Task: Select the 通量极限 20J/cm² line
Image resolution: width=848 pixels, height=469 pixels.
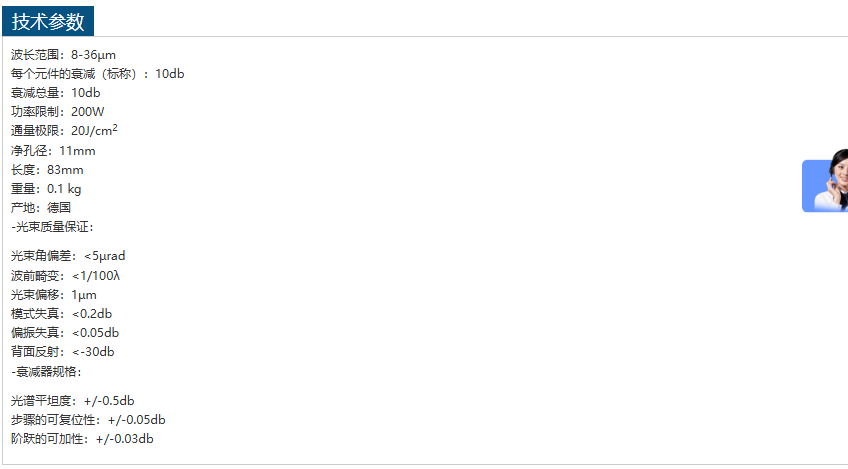Action: (64, 131)
